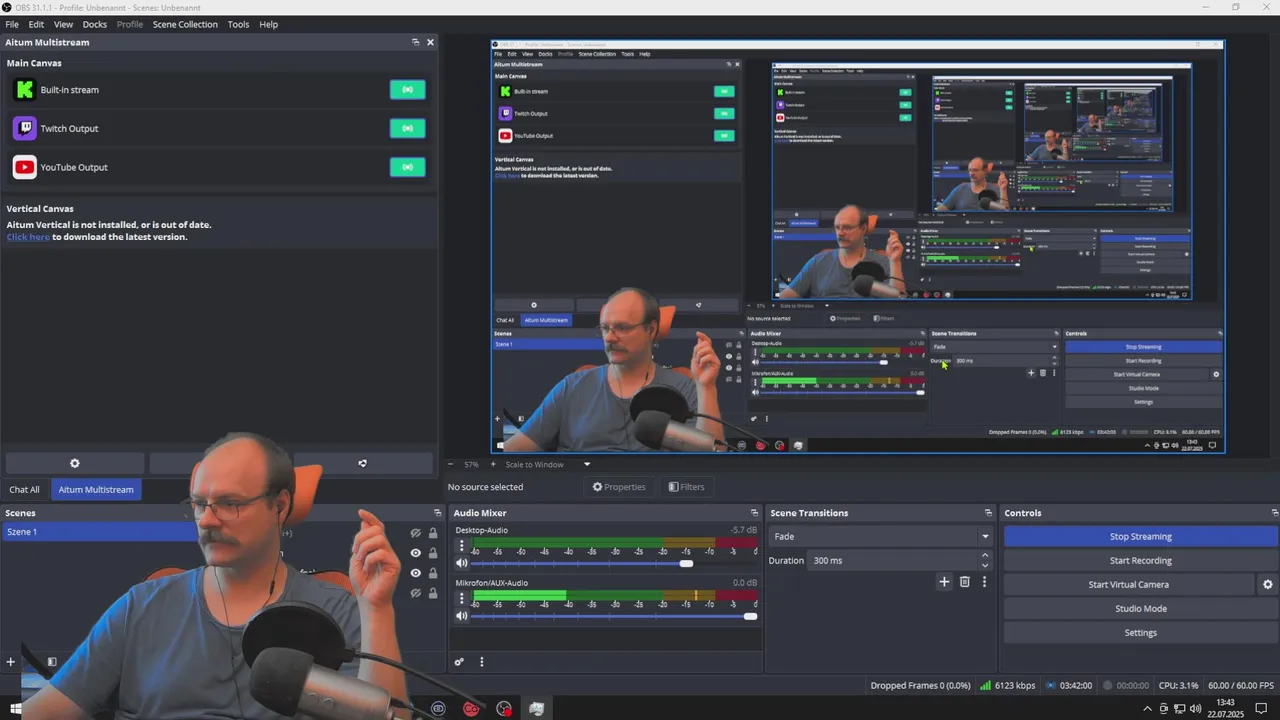Toggle visibility eye of topmost source row

(416, 533)
